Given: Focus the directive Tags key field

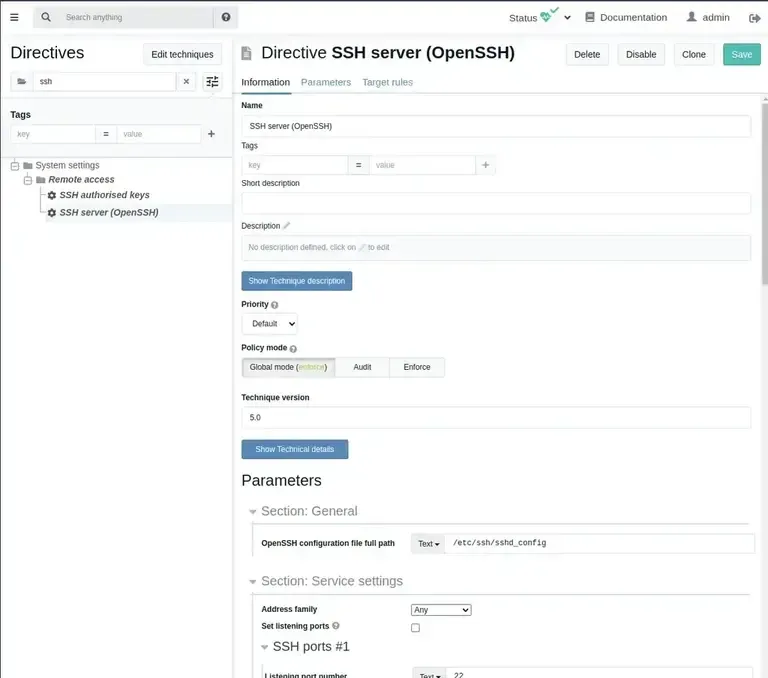Looking at the screenshot, I should 295,165.
